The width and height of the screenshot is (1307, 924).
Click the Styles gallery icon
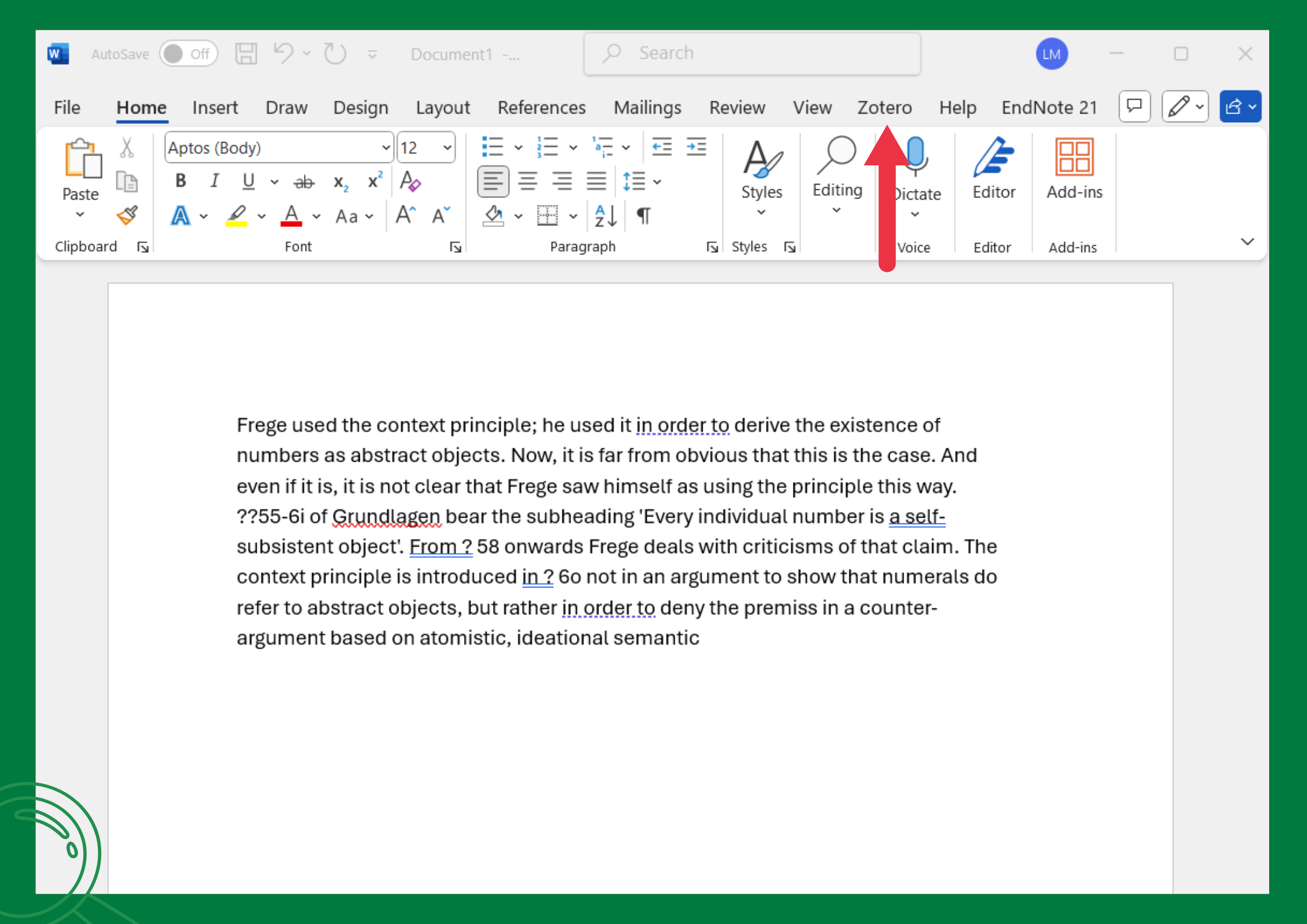pos(761,158)
